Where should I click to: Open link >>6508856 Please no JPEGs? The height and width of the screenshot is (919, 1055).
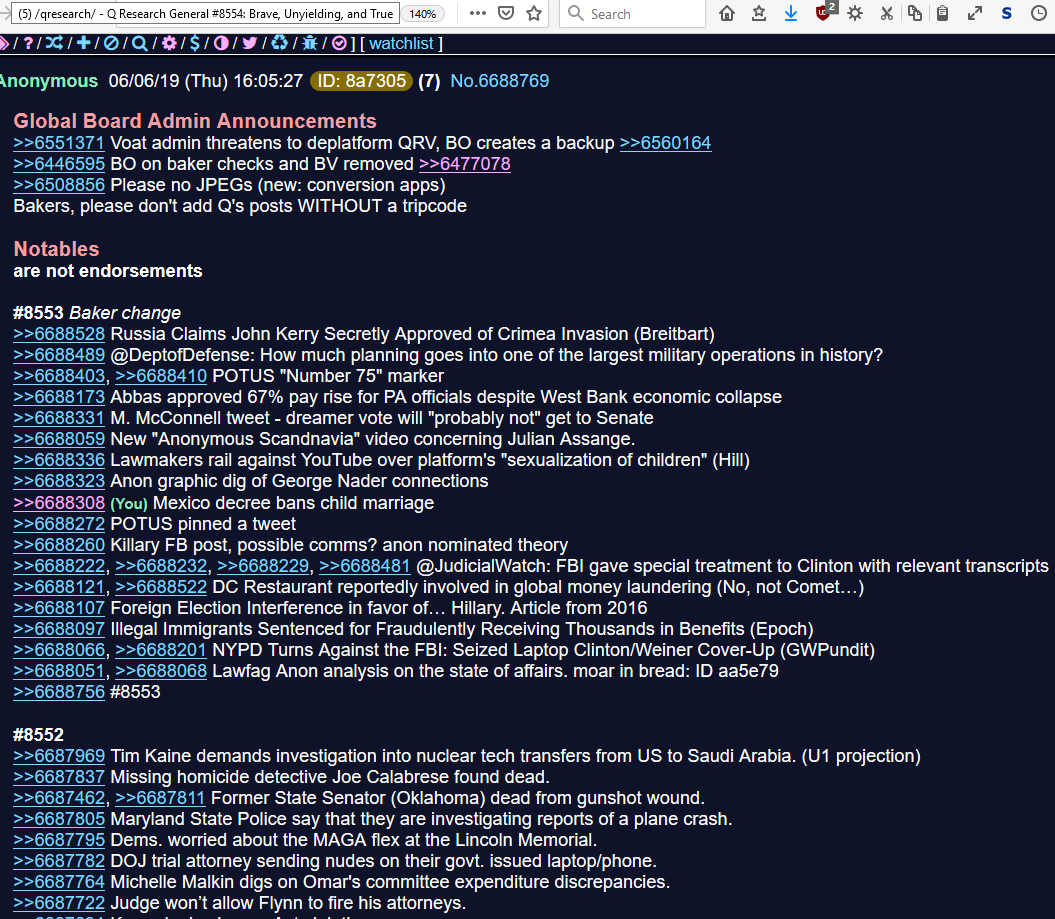point(59,185)
